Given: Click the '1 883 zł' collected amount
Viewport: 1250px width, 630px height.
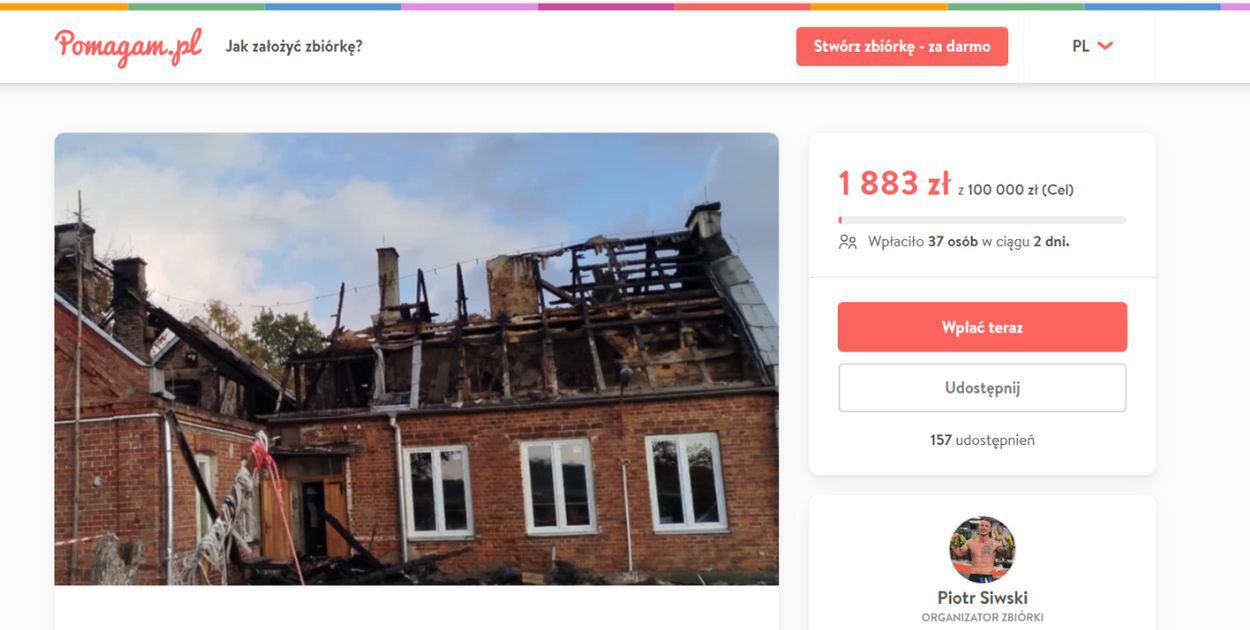Looking at the screenshot, I should [894, 183].
